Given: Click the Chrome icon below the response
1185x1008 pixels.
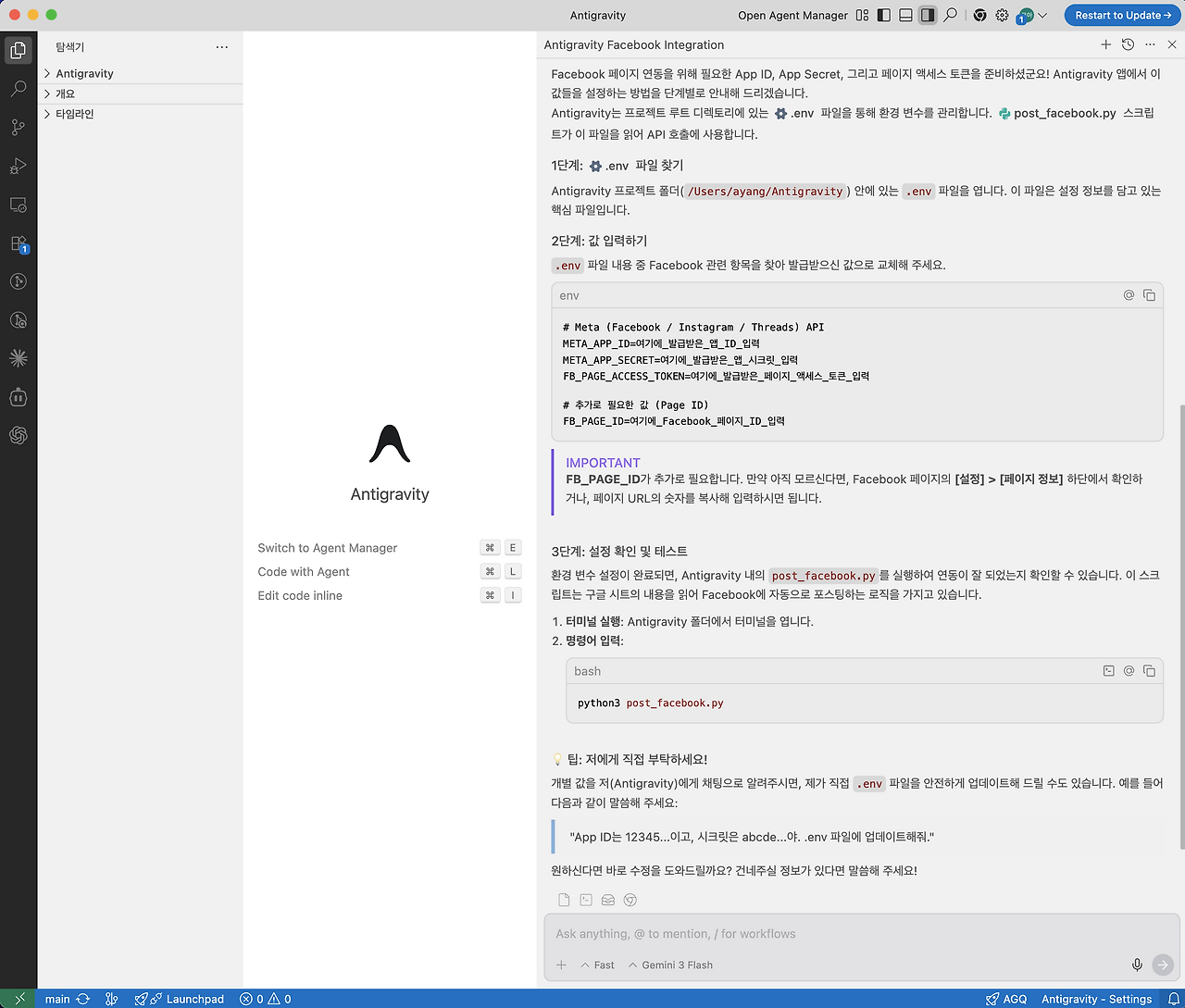Looking at the screenshot, I should click(x=630, y=900).
